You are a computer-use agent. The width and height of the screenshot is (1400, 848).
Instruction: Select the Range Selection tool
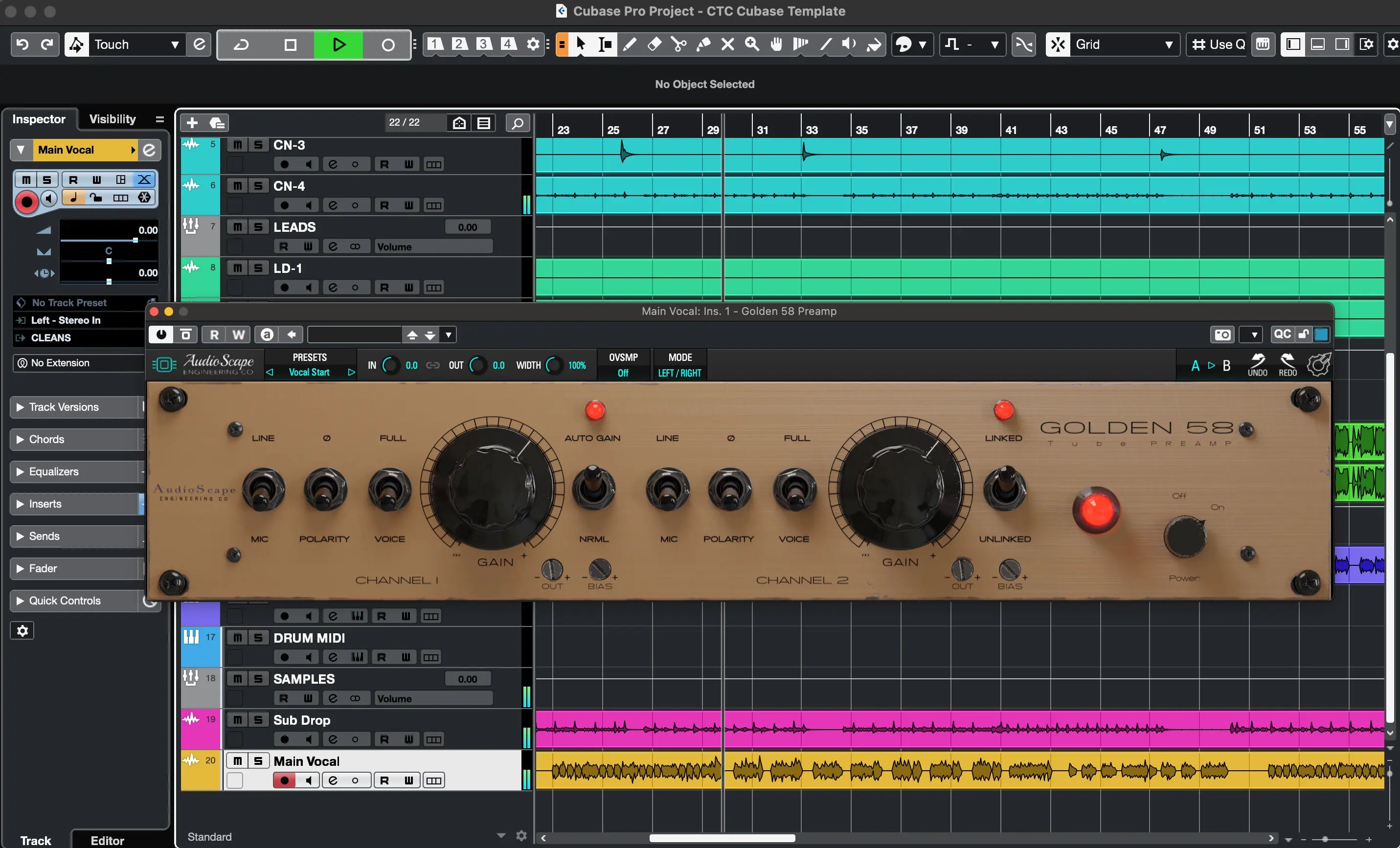pos(604,45)
